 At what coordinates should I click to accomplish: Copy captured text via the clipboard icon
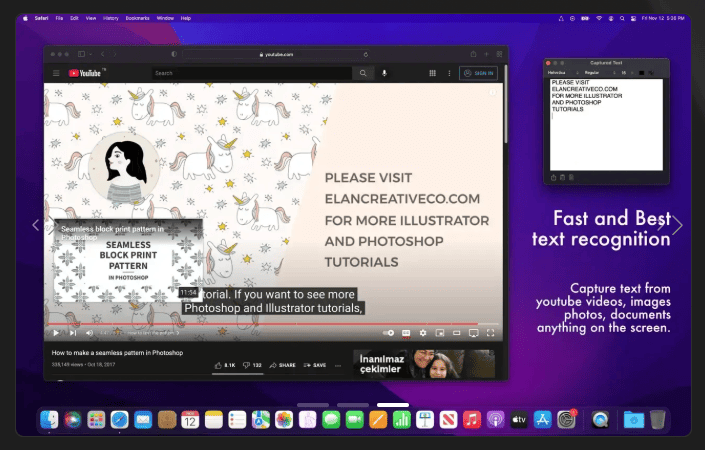(x=562, y=178)
